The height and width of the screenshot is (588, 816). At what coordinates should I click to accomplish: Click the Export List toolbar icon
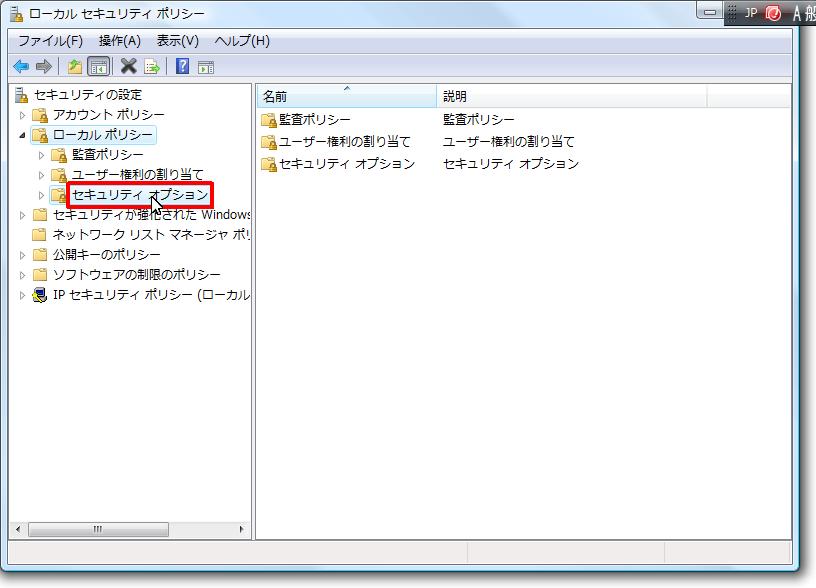(x=152, y=67)
